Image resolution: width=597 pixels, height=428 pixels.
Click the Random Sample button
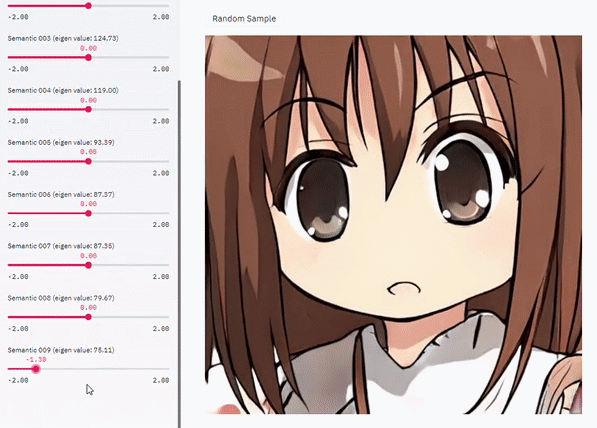pyautogui.click(x=244, y=19)
